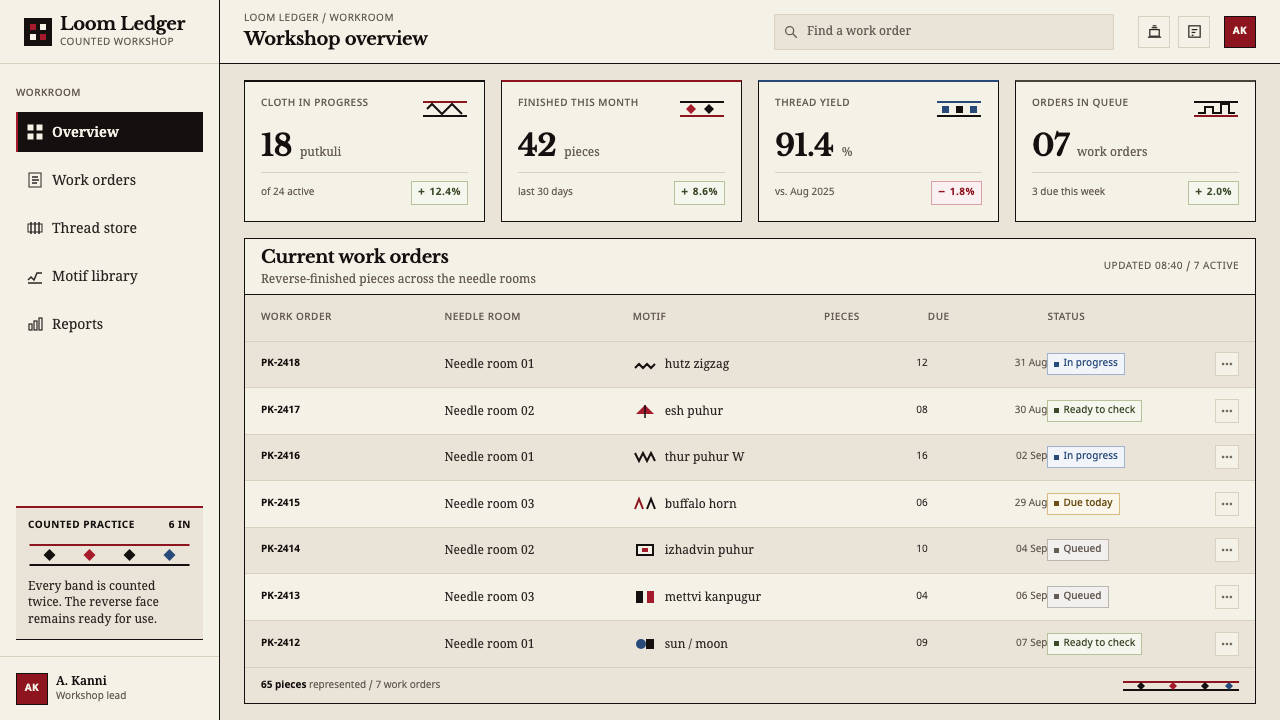Open the Reports page
The height and width of the screenshot is (720, 1280).
[x=110, y=324]
